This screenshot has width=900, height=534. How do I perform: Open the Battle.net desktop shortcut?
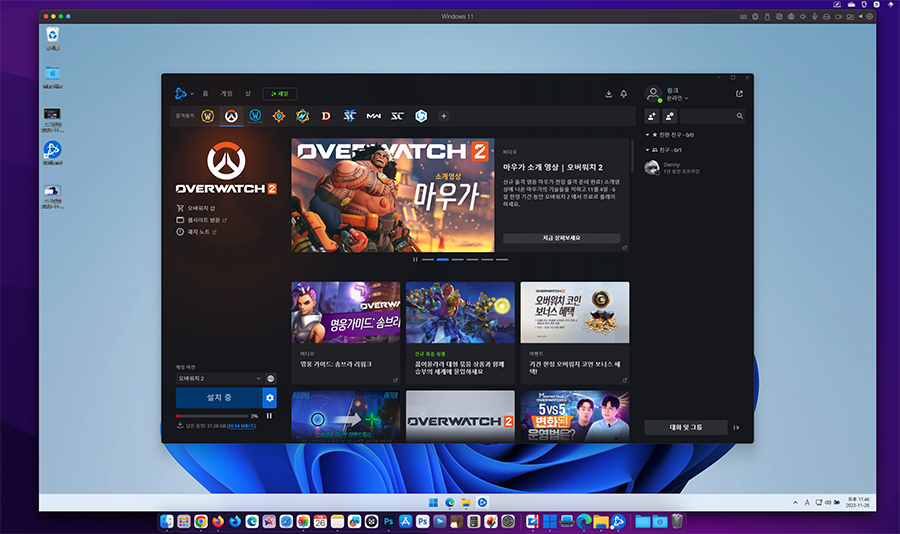(52, 153)
